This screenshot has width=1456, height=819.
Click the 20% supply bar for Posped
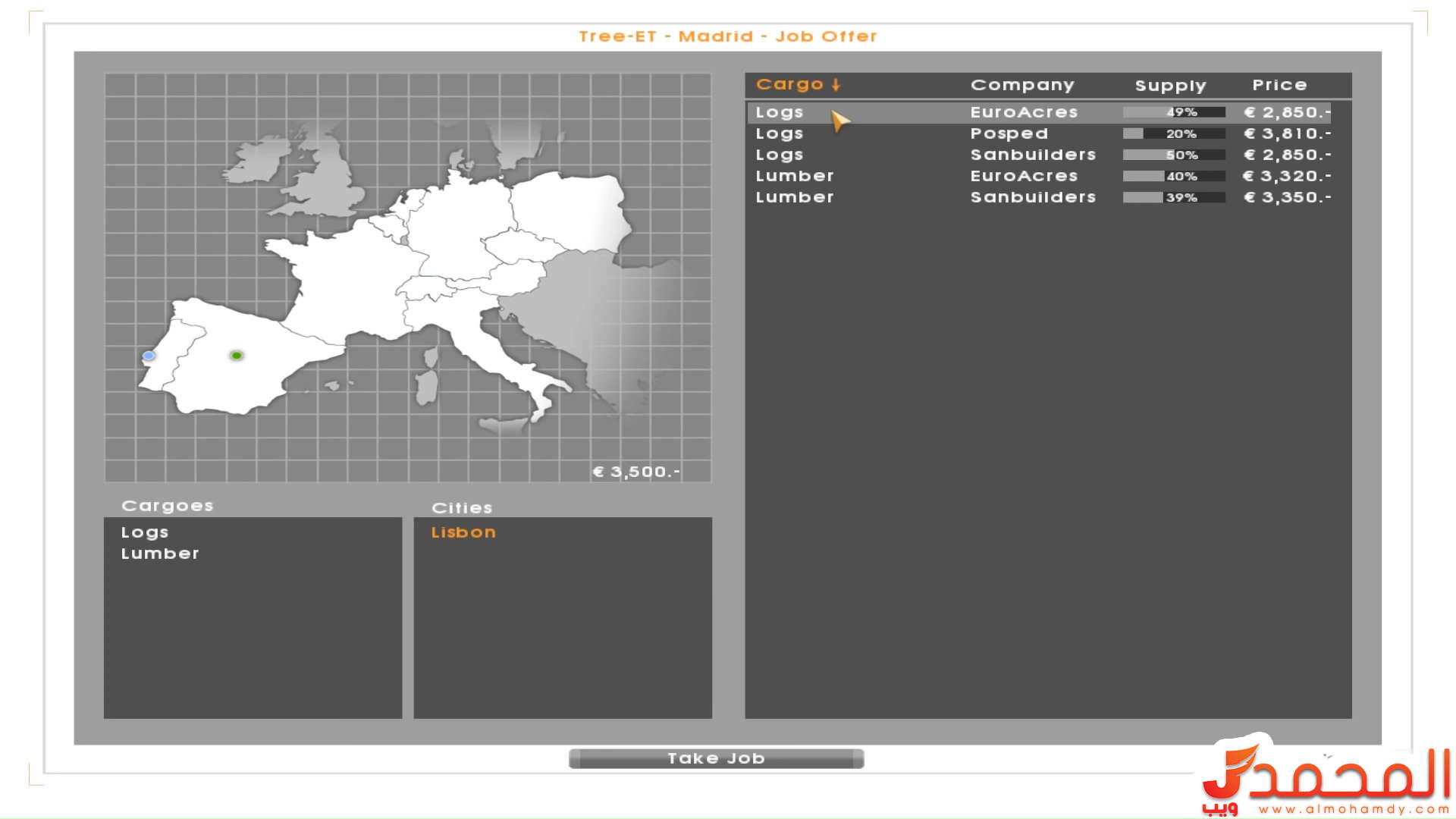click(x=1173, y=133)
